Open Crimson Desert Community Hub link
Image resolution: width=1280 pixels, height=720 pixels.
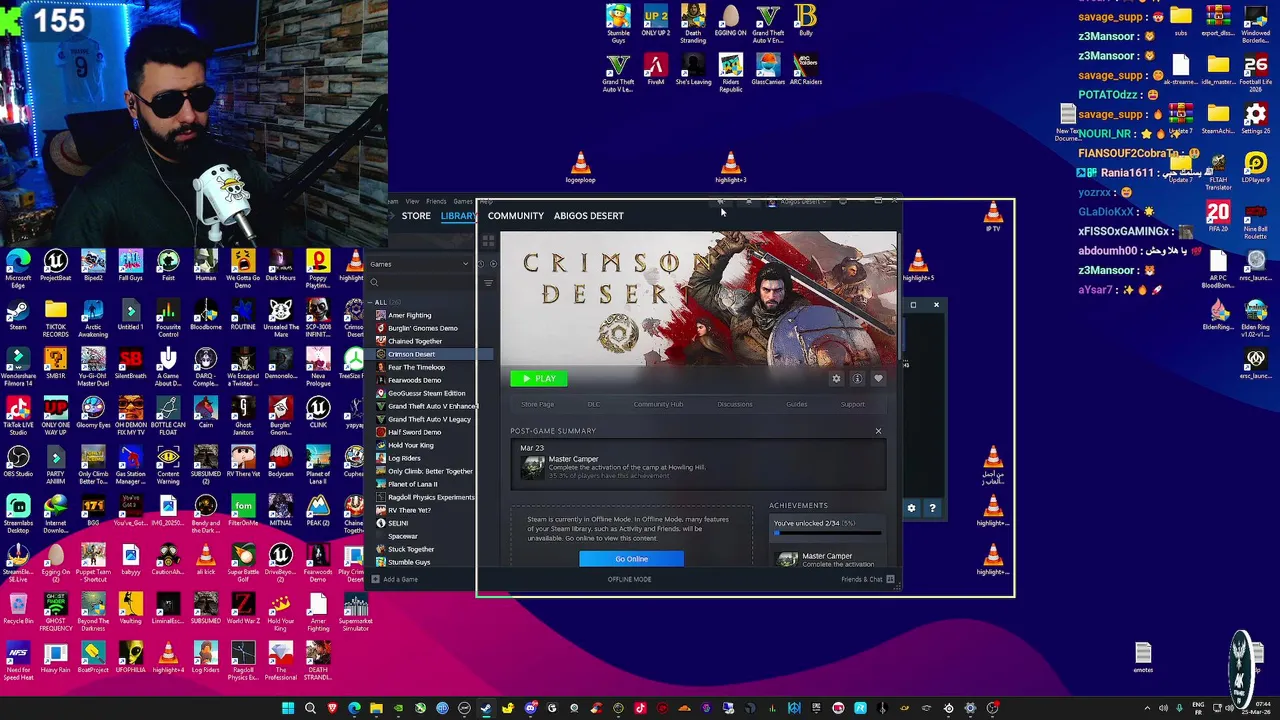658,404
